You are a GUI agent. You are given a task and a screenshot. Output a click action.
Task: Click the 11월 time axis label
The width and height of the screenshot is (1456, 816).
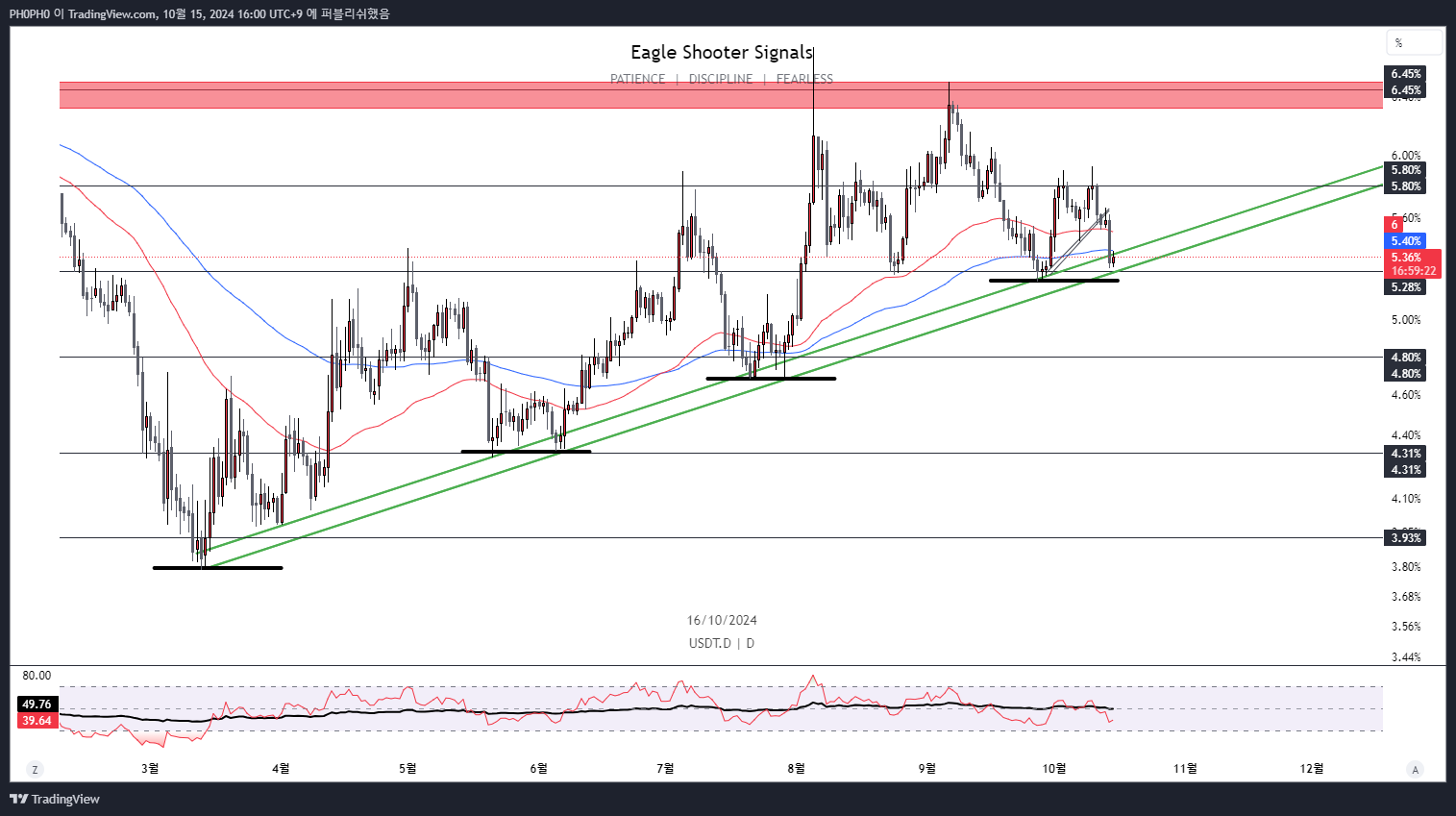(1185, 768)
